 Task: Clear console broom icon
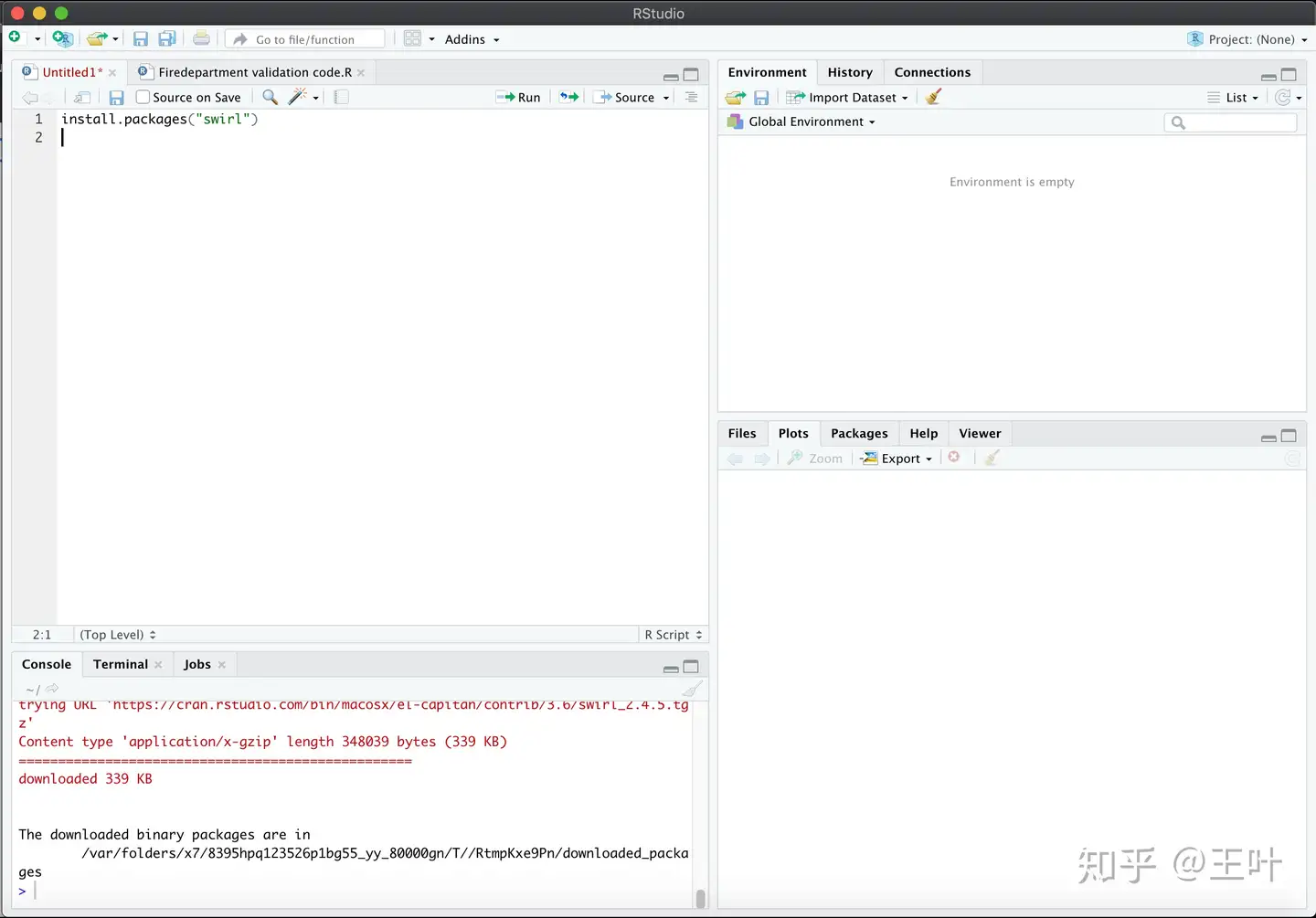[x=694, y=689]
